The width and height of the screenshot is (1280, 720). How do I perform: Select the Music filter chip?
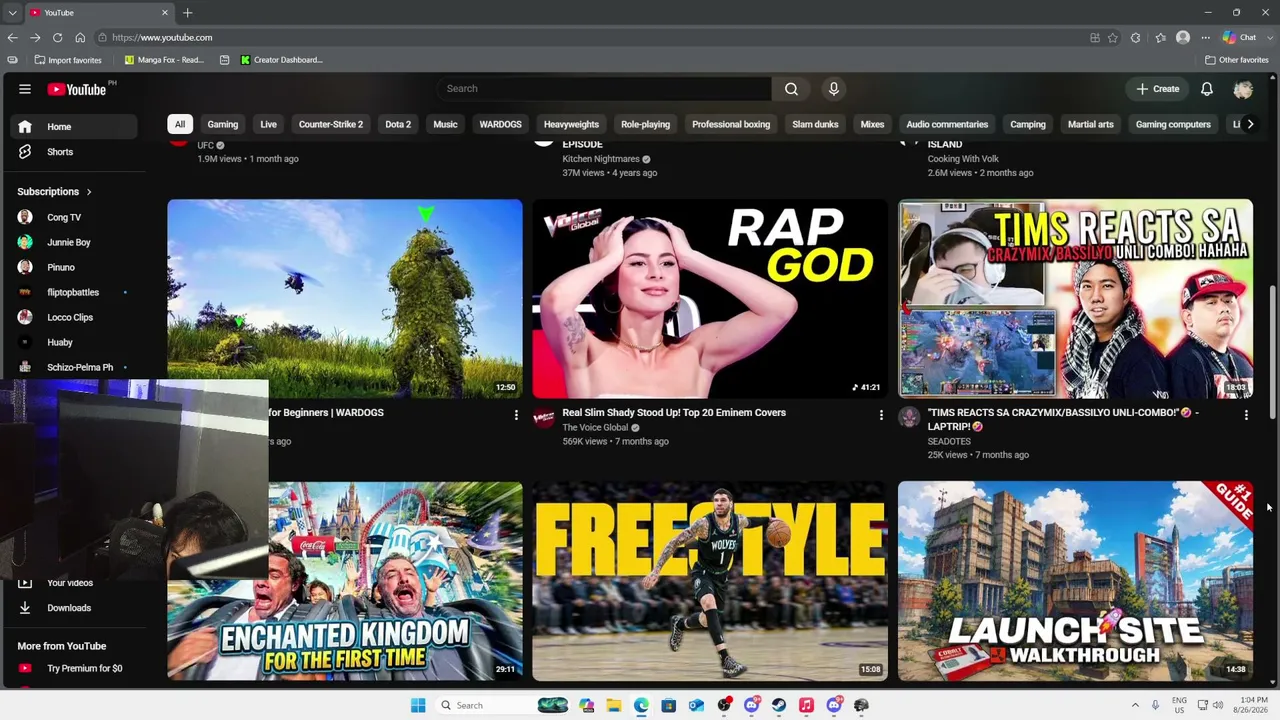click(x=445, y=125)
